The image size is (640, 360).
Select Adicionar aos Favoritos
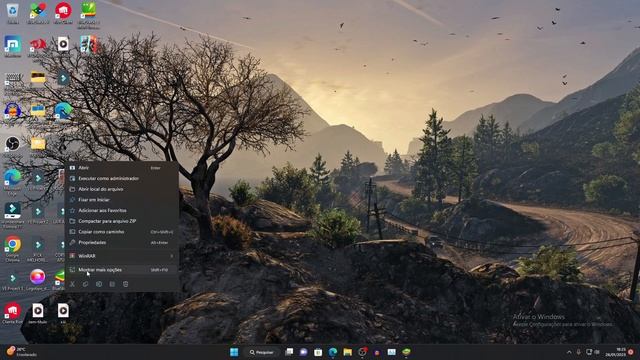coord(121,210)
